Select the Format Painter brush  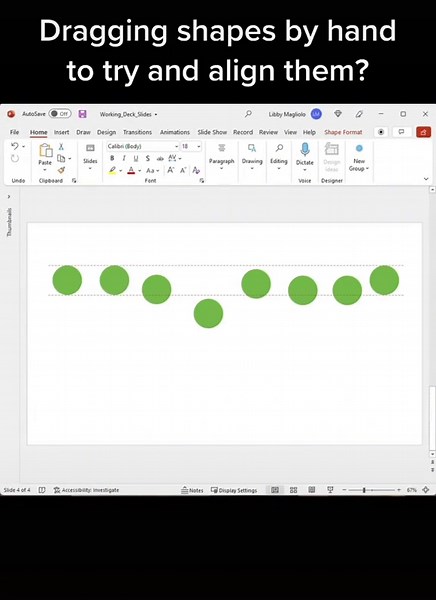(x=61, y=170)
